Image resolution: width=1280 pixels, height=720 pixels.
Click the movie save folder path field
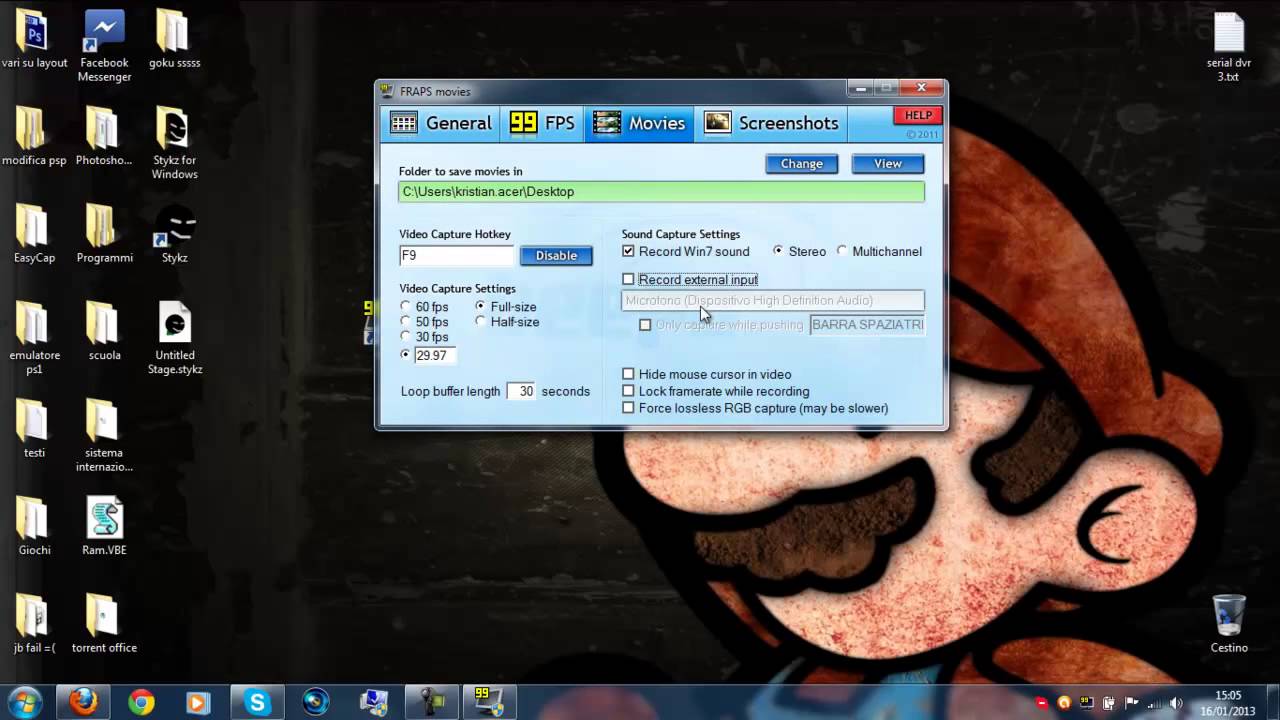click(661, 192)
